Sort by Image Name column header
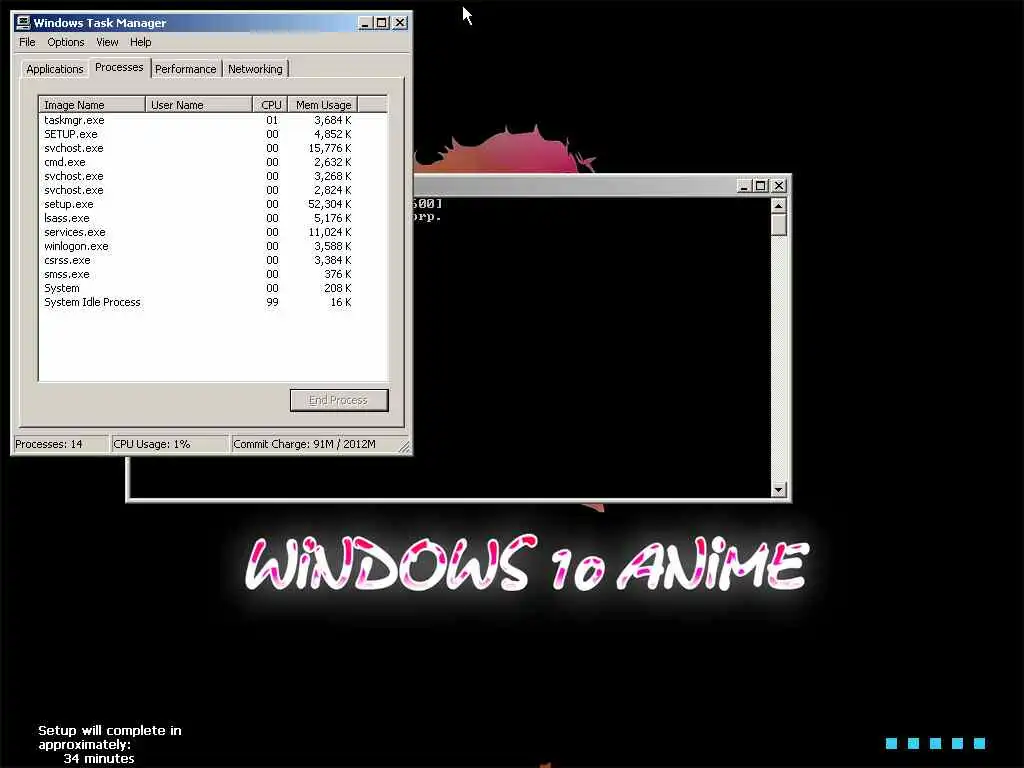The height and width of the screenshot is (768, 1024). pos(92,105)
